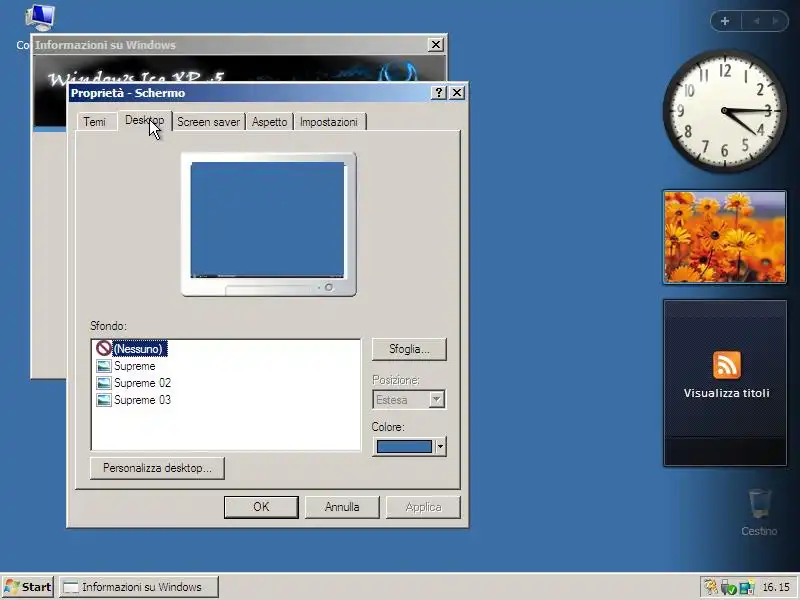The image size is (800, 600).
Task: Switch to the Desktop tab
Action: [145, 120]
